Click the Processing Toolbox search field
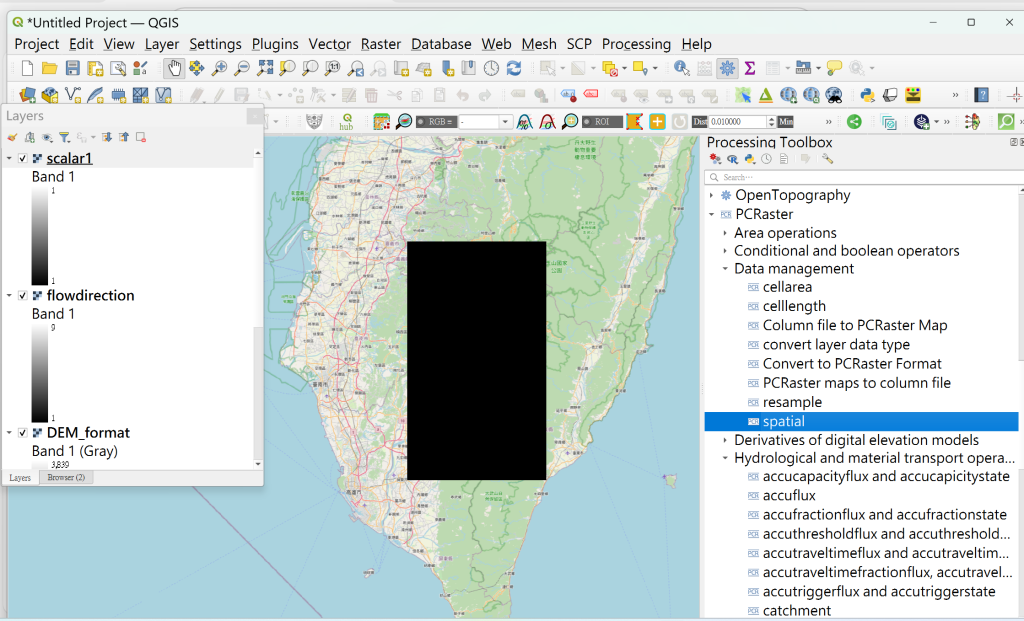Screen dimensions: 1024x621 863,177
